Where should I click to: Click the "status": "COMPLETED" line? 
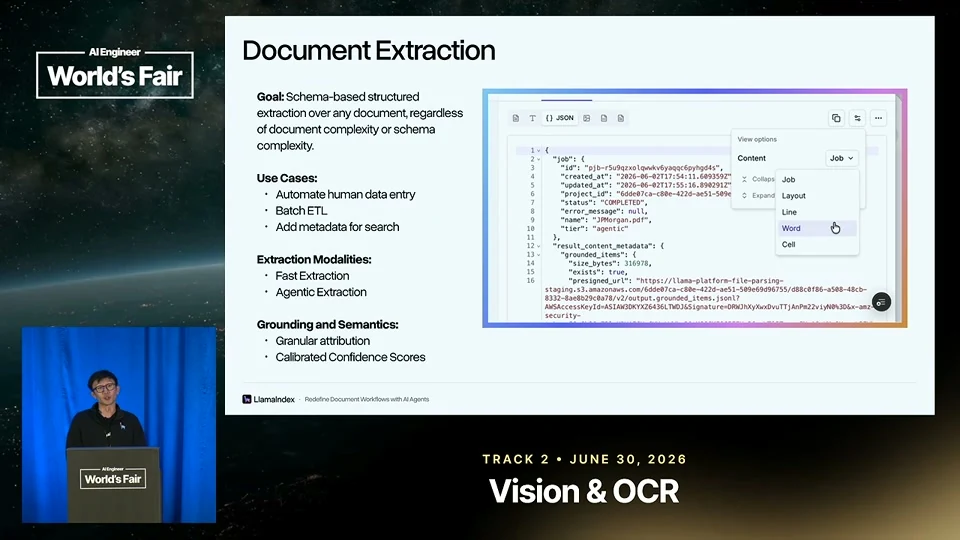[x=604, y=203]
